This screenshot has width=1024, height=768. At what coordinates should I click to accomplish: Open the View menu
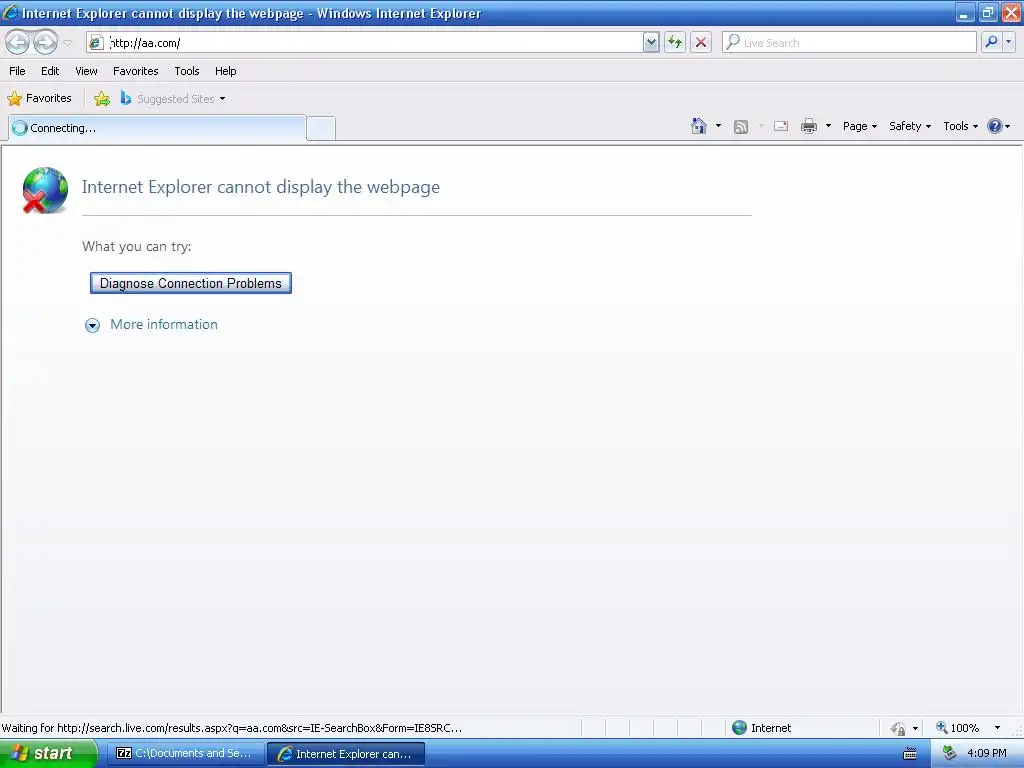86,71
